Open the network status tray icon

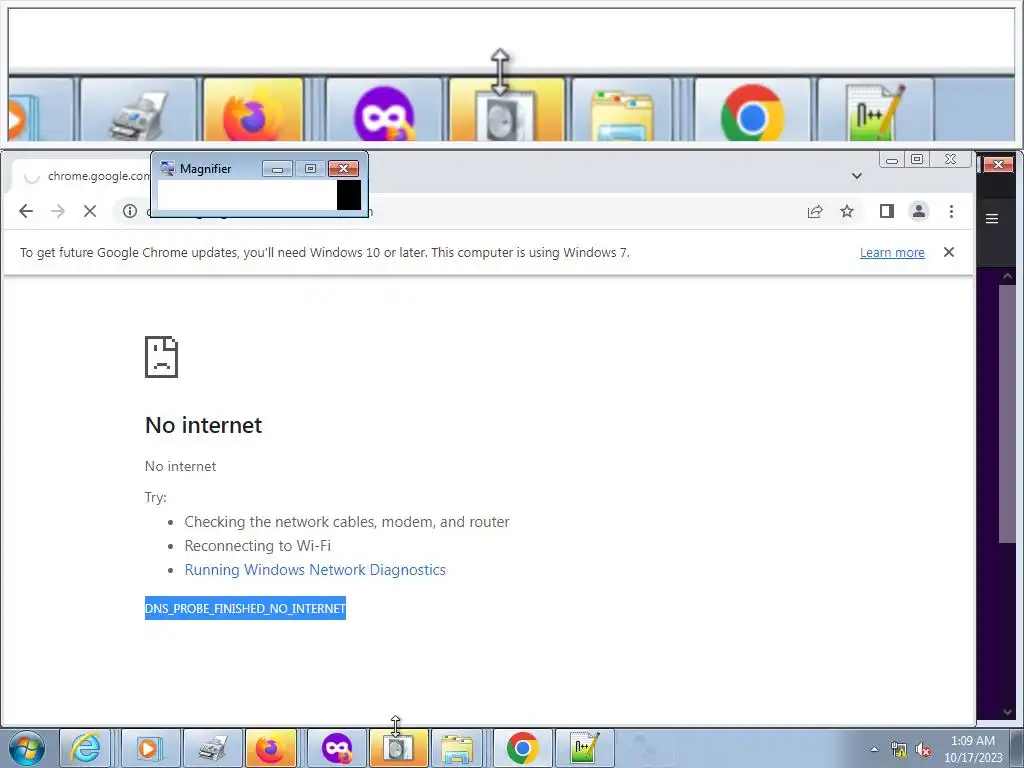tap(899, 750)
